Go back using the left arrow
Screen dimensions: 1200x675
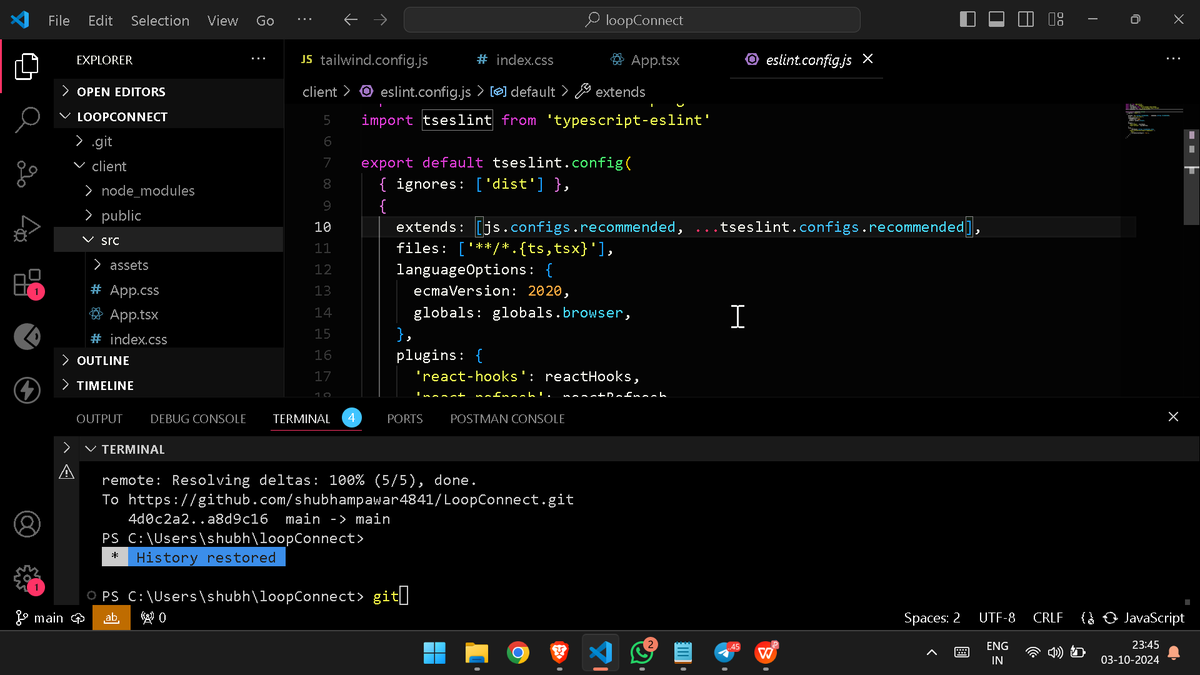point(349,20)
